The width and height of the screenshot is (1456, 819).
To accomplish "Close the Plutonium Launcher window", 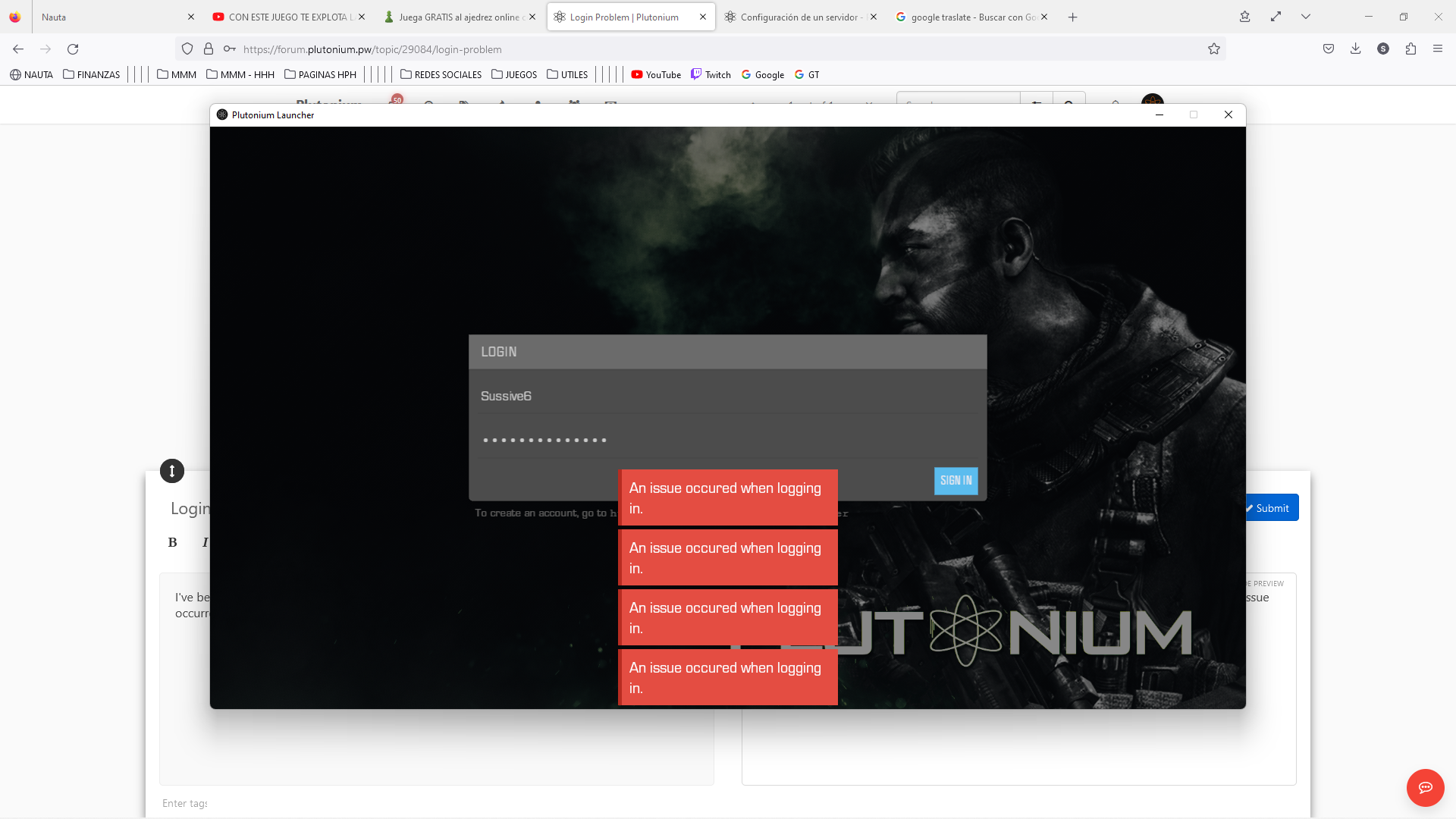I will (x=1228, y=115).
